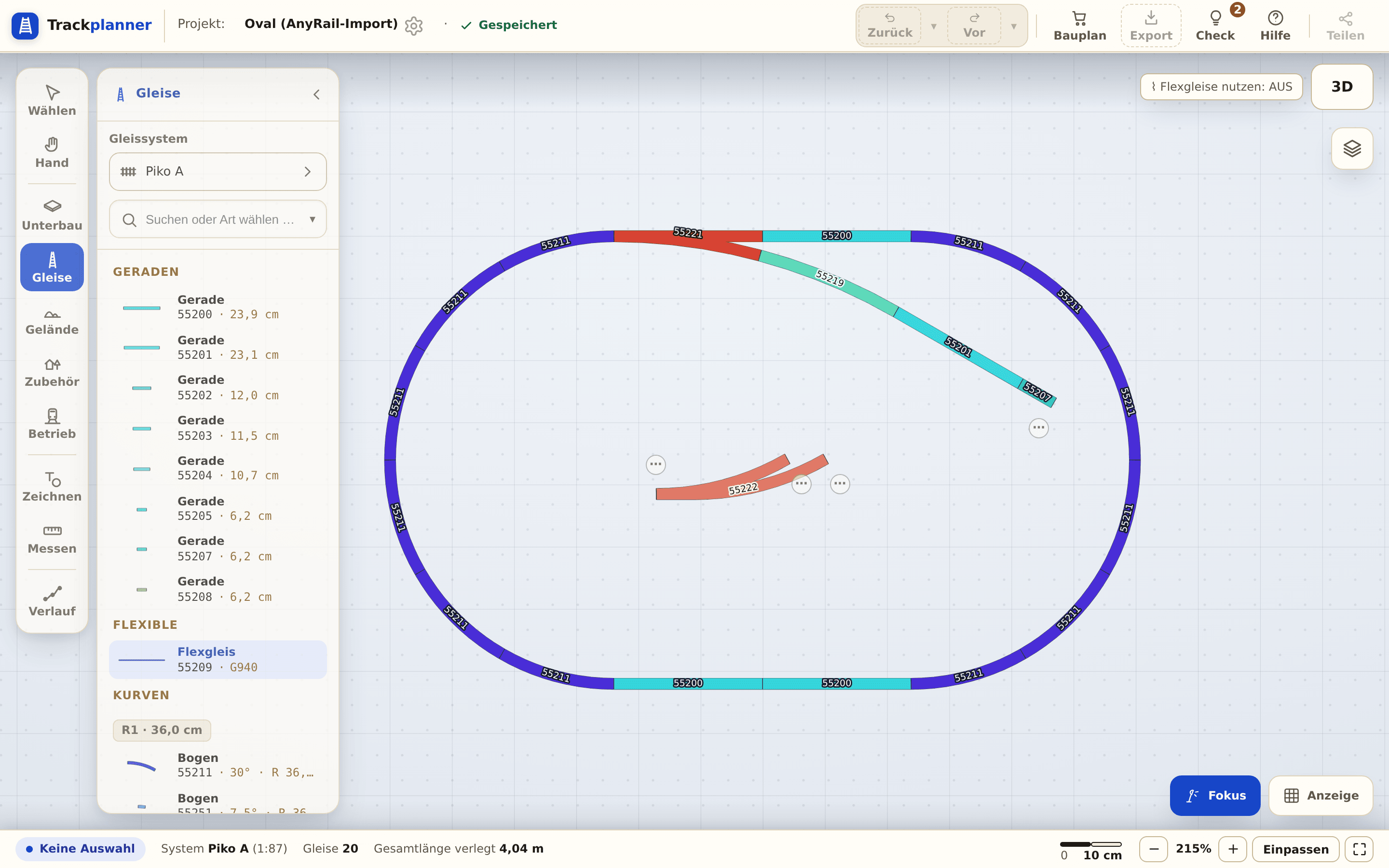Open the Anzeige display options
The width and height of the screenshot is (1389, 868).
[x=1321, y=795]
